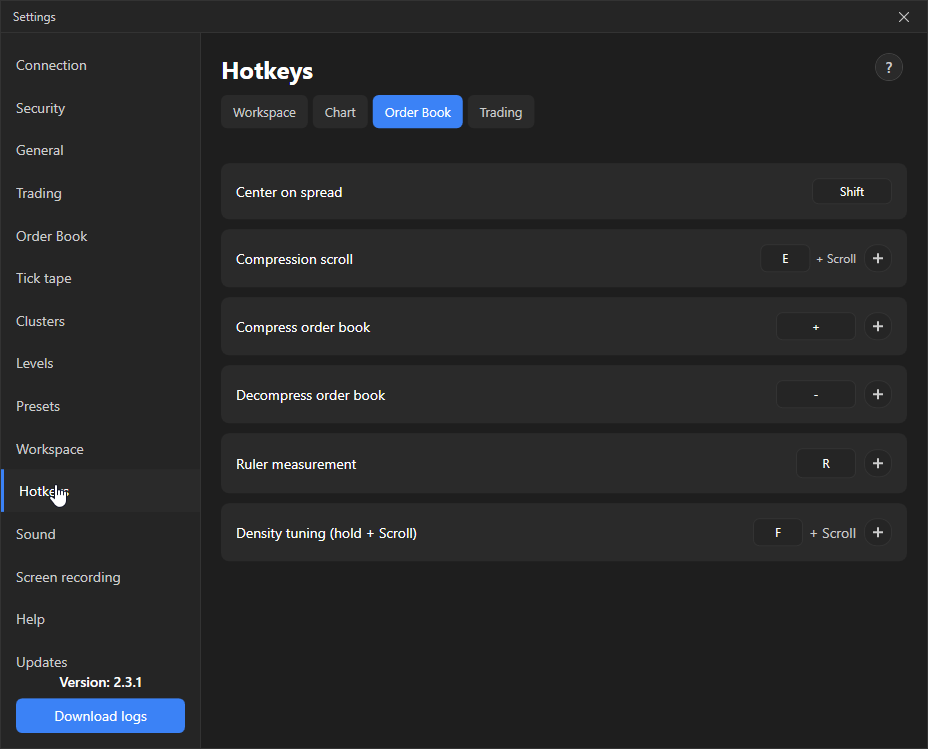928x749 pixels.
Task: Add extra hotkey for Density tuning
Action: 878,532
